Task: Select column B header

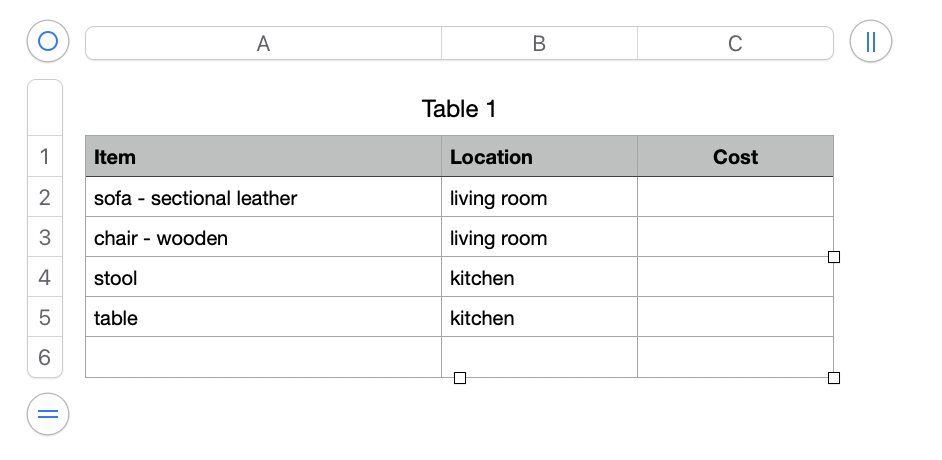Action: (539, 43)
